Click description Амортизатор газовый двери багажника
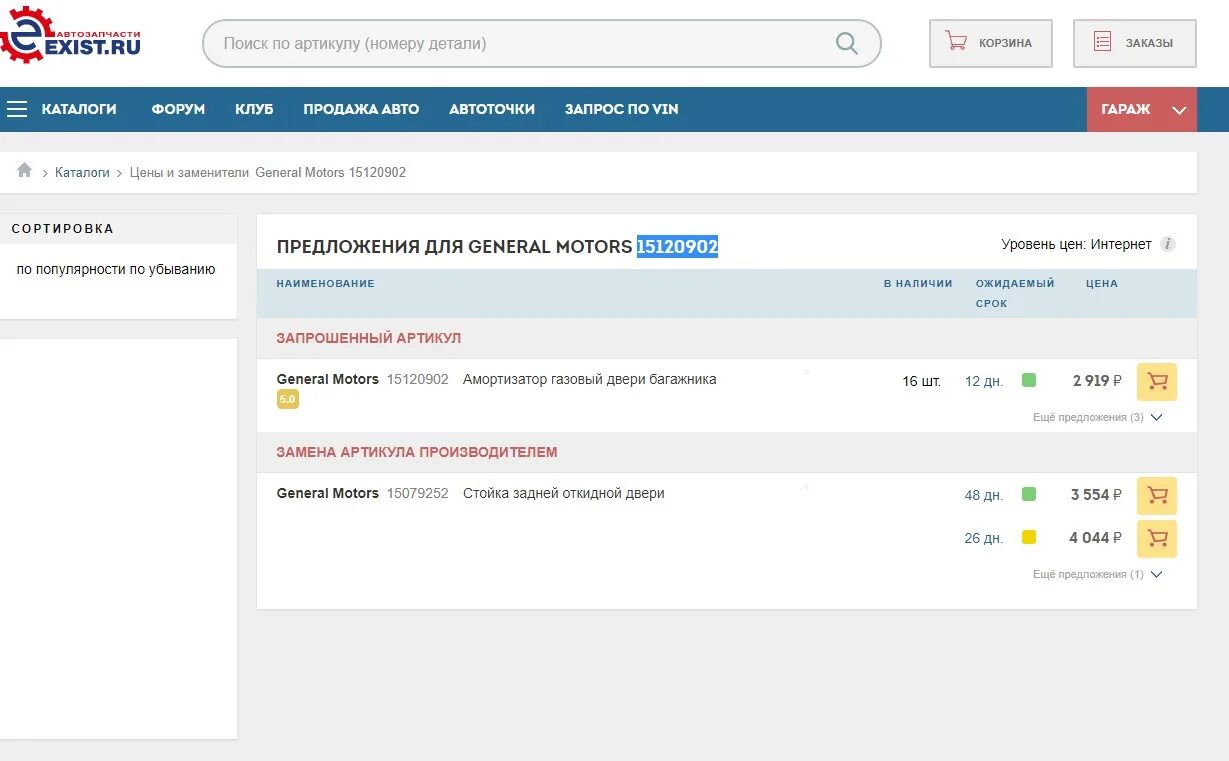Screen dimensions: 1229x761 (x=590, y=379)
